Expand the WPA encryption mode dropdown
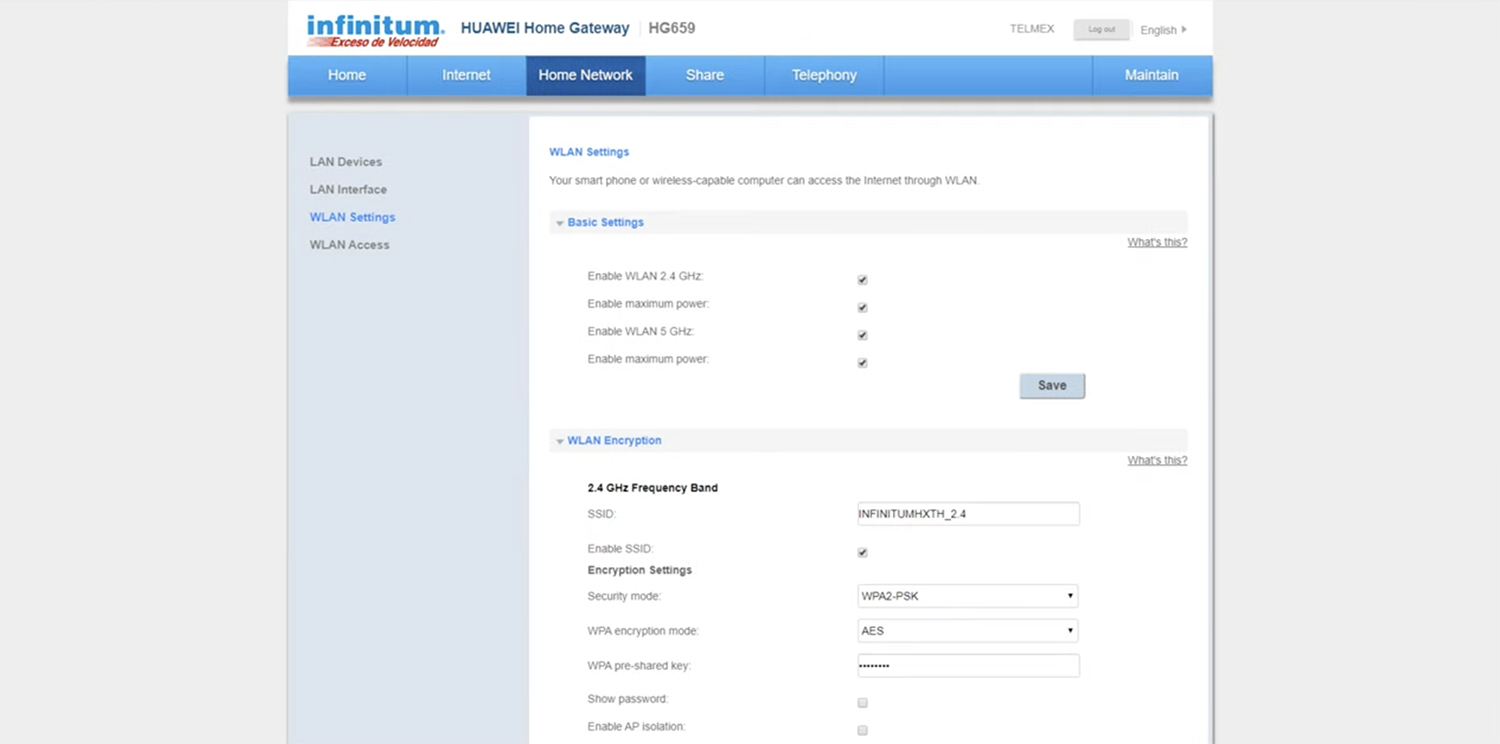The image size is (1500, 744). pos(967,631)
